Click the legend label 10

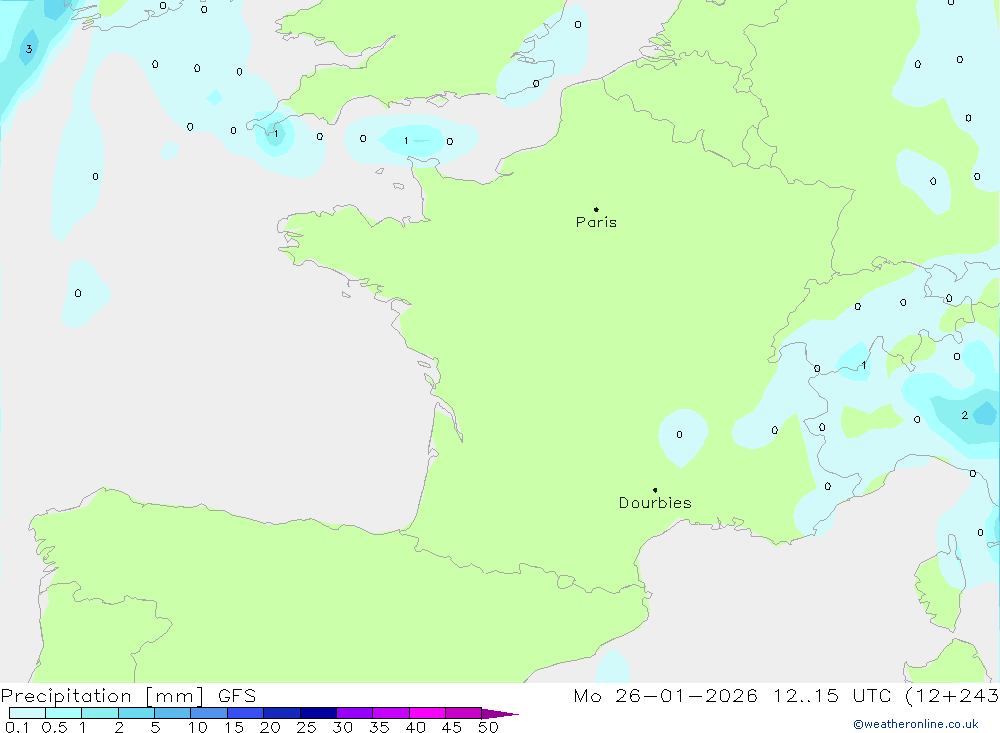pyautogui.click(x=198, y=727)
